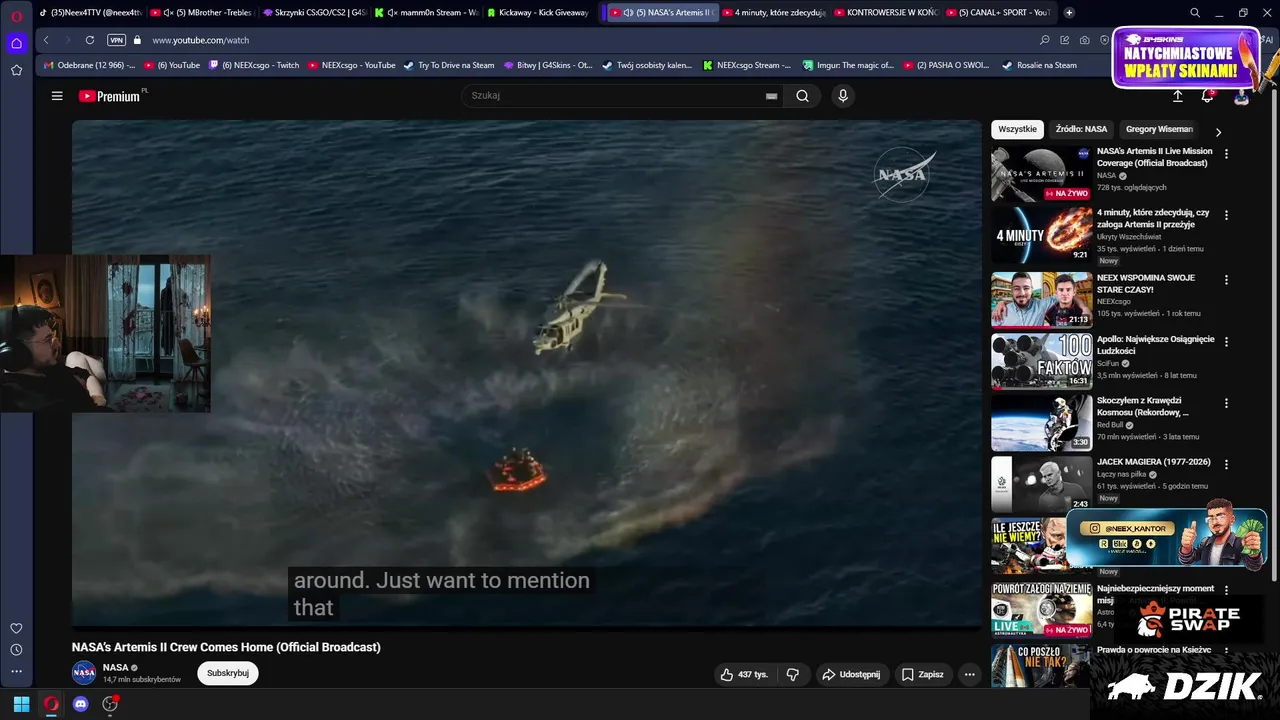Open the 100 FAKTÓW Apollo thumbnail
Screen dimensions: 1280x720
point(1041,361)
